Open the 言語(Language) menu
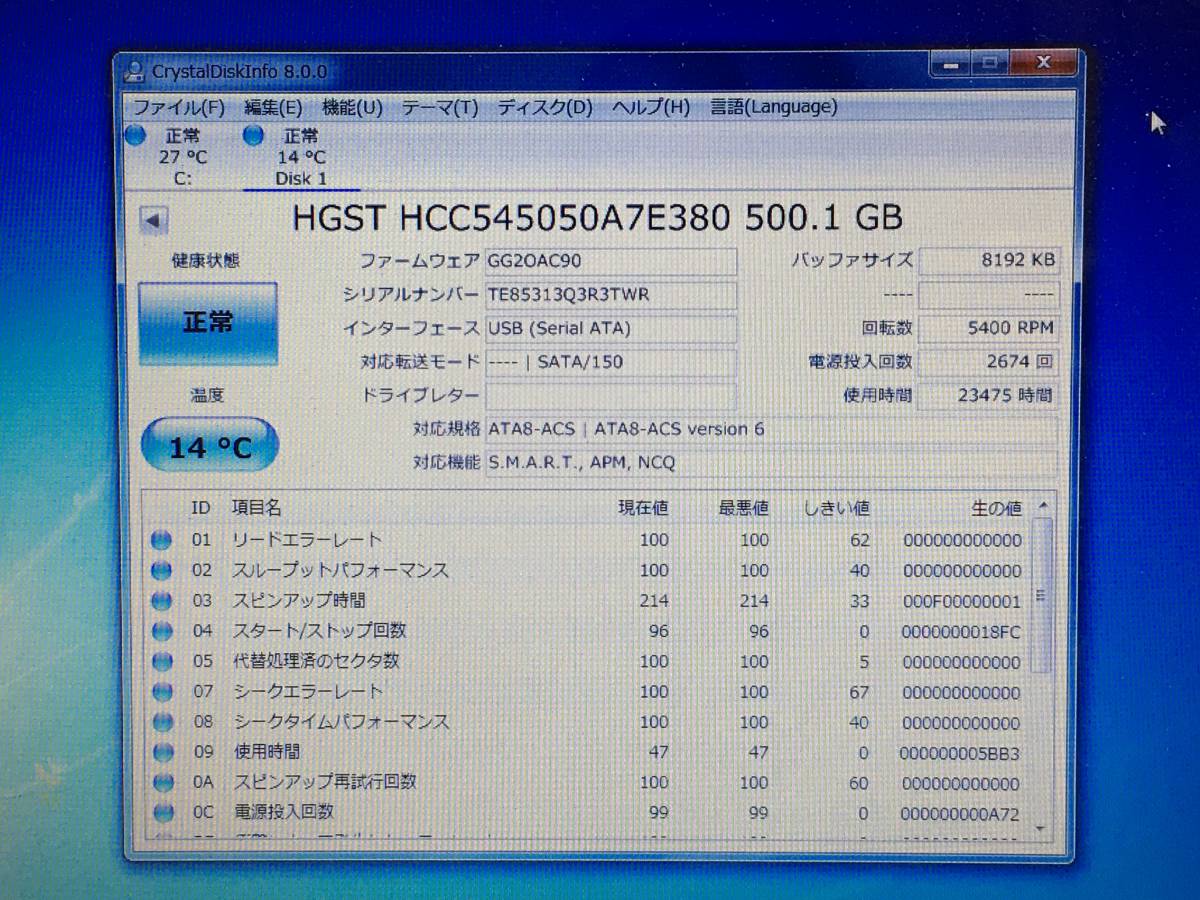This screenshot has height=900, width=1200. tap(774, 107)
